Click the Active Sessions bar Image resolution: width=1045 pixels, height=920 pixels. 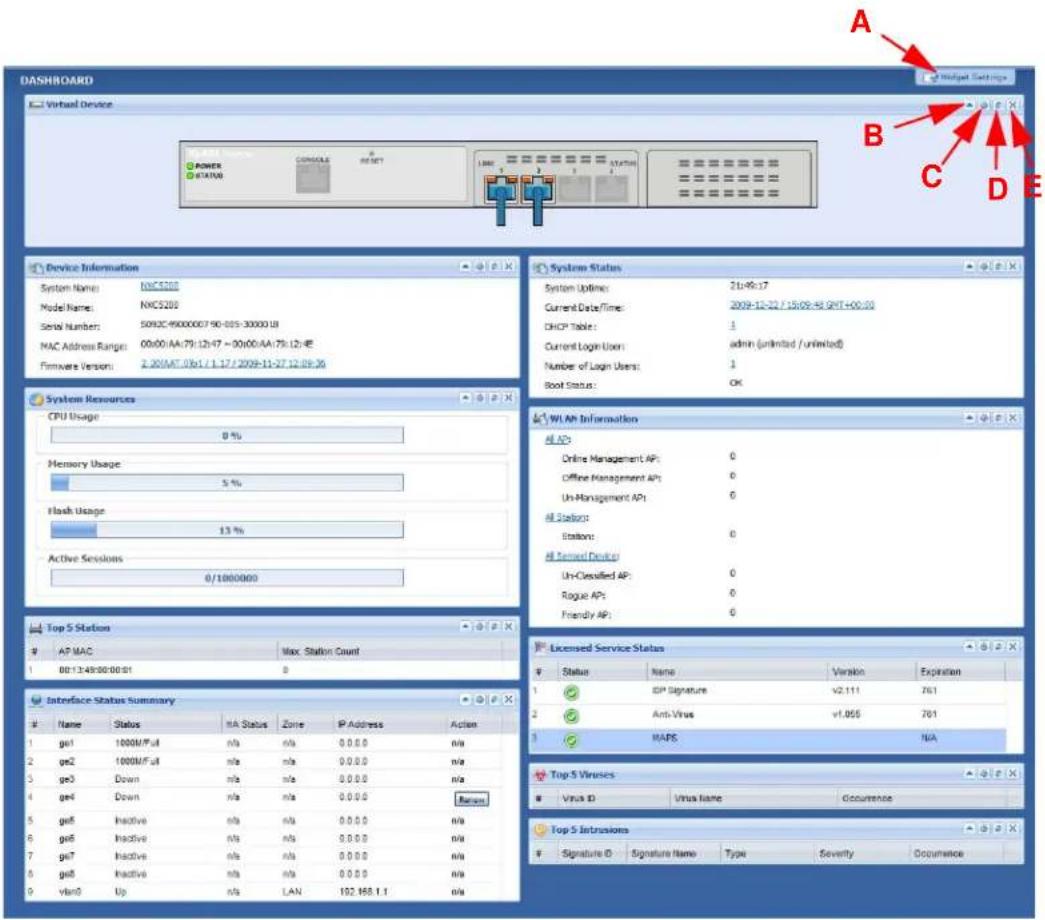227,577
